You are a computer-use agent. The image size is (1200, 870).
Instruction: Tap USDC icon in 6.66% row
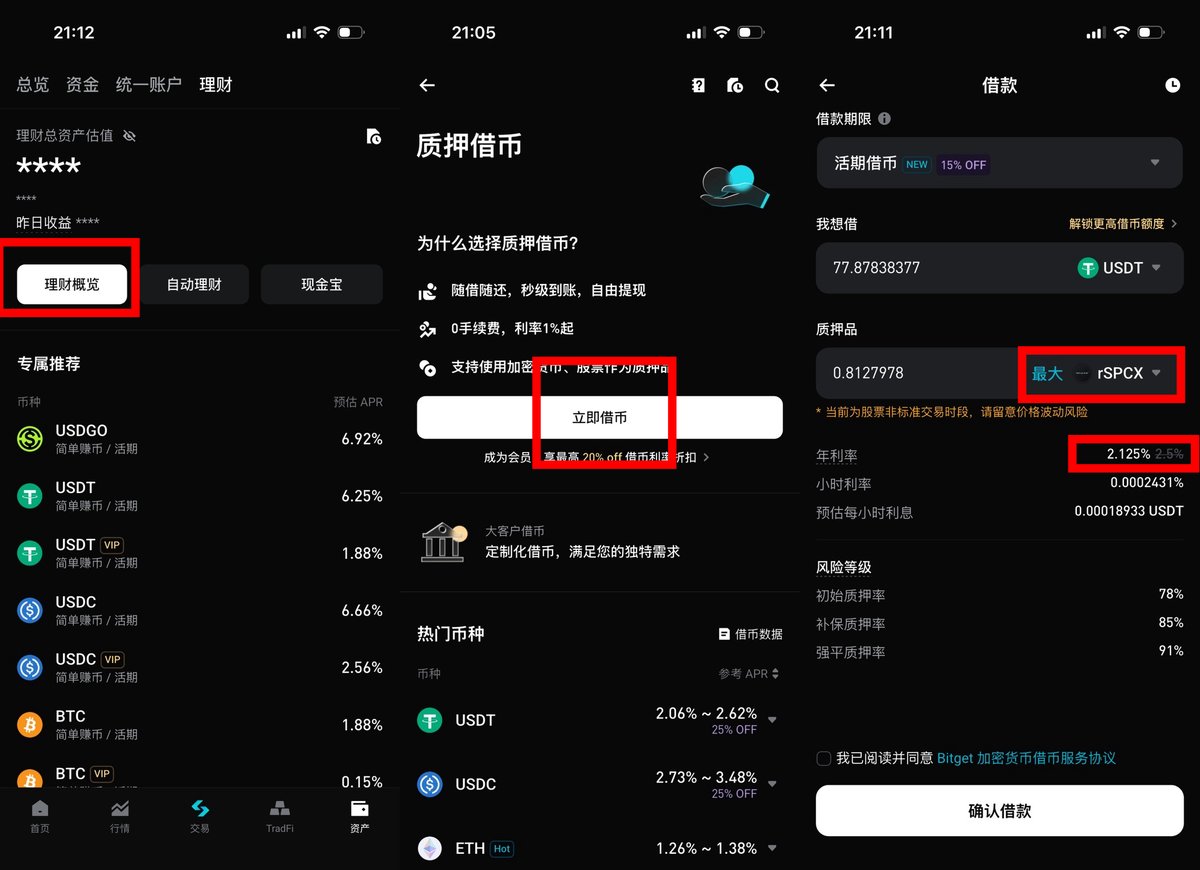coord(30,610)
